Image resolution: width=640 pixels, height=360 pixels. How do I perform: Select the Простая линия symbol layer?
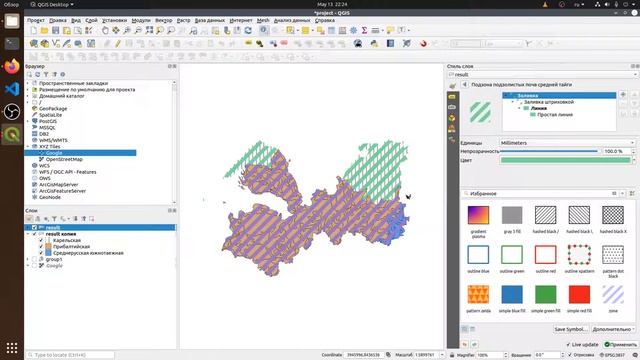555,115
